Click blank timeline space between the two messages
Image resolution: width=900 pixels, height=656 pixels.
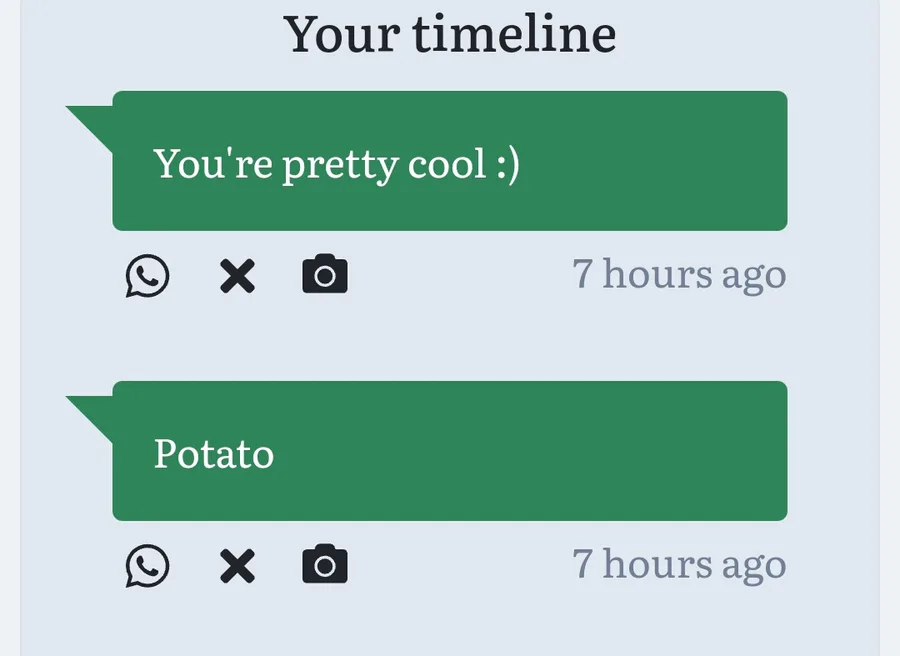(x=449, y=339)
